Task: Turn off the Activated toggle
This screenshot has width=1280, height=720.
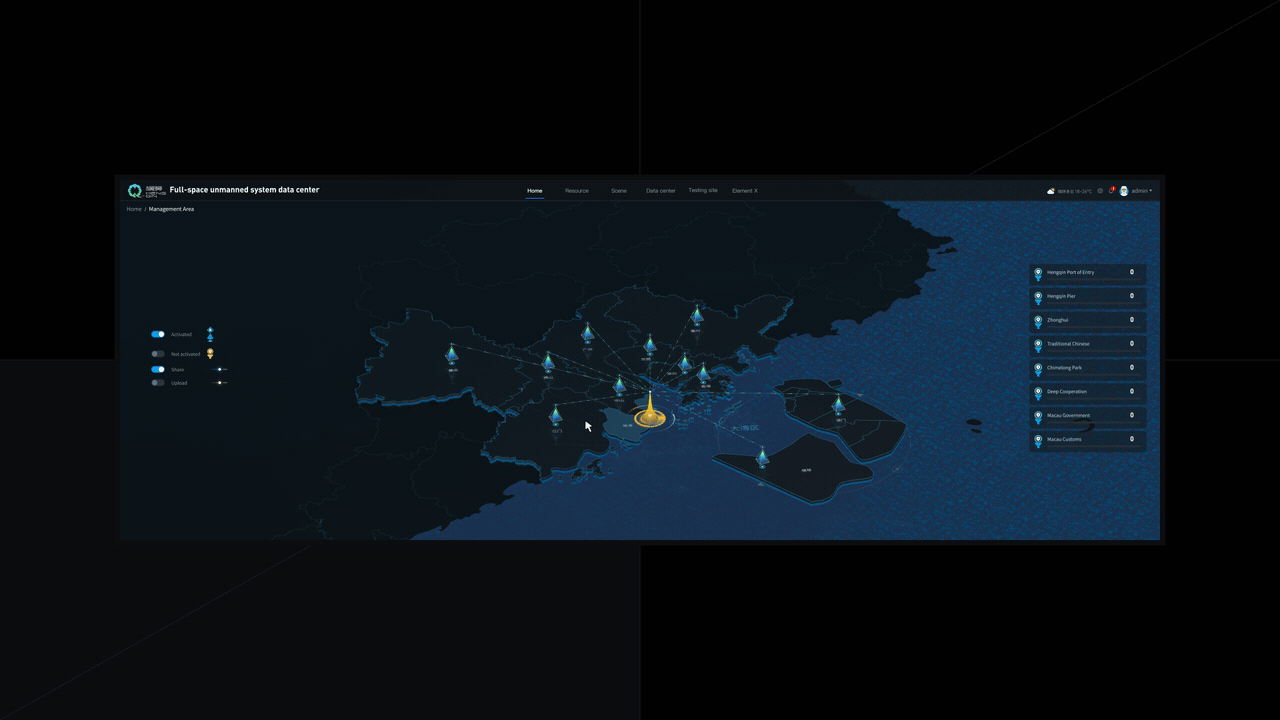Action: [158, 334]
